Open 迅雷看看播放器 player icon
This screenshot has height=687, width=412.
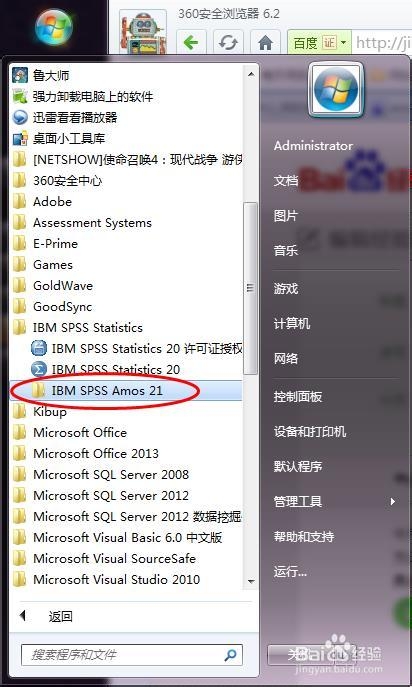click(20, 117)
